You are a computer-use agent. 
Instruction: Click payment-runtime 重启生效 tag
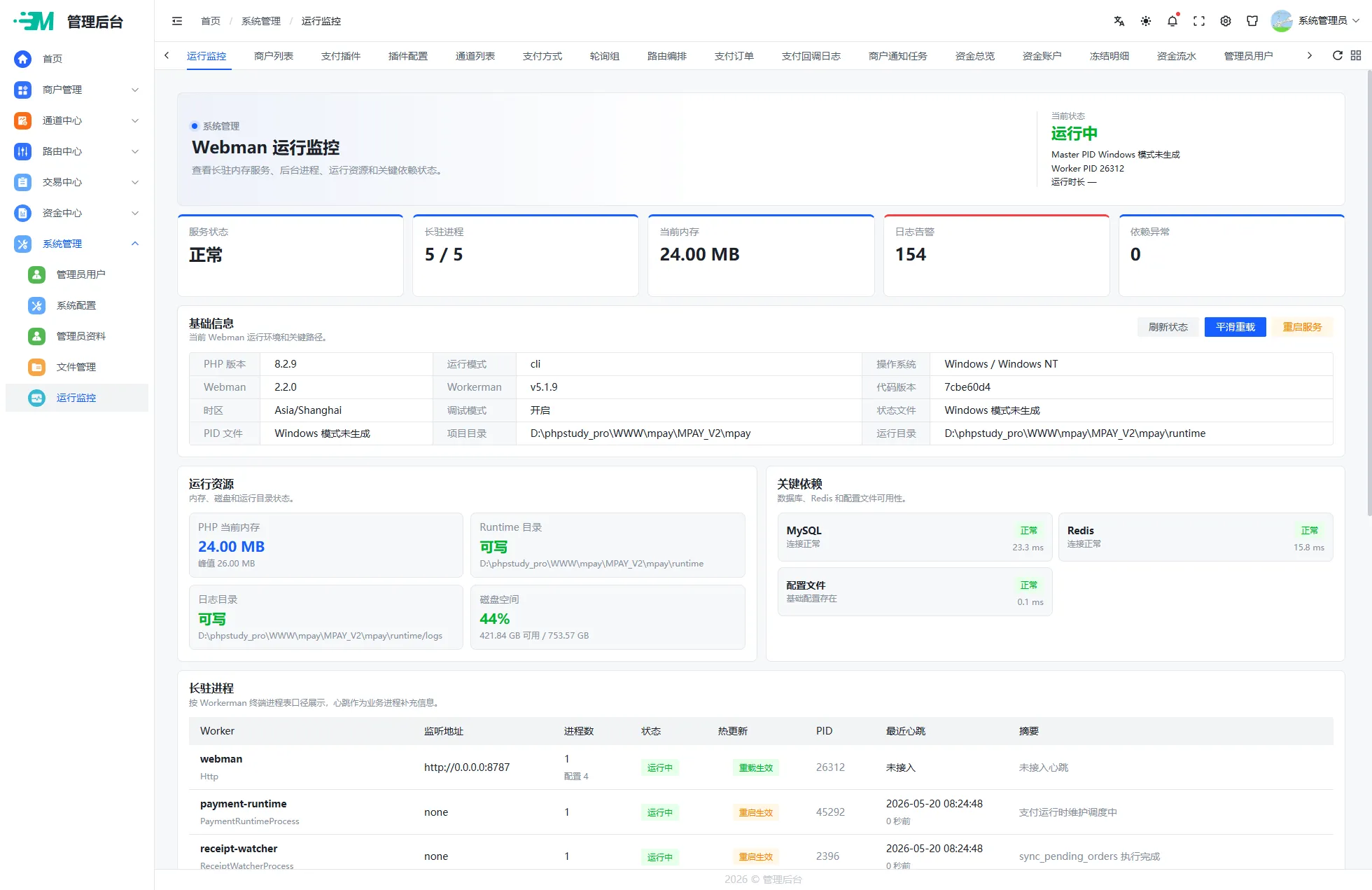tap(756, 812)
